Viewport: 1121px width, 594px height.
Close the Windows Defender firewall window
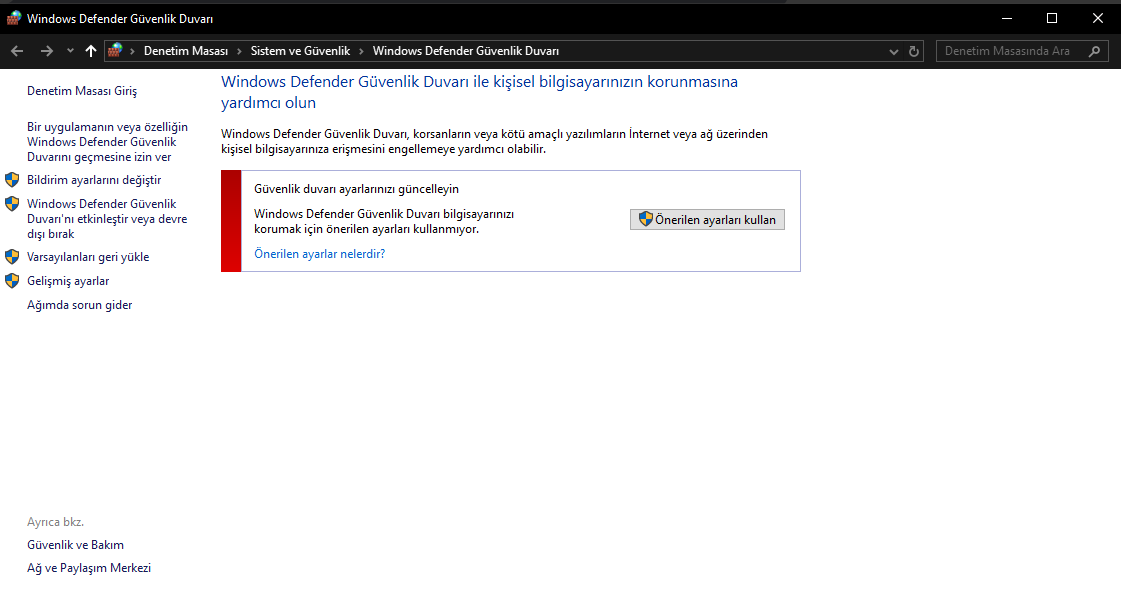[1097, 18]
